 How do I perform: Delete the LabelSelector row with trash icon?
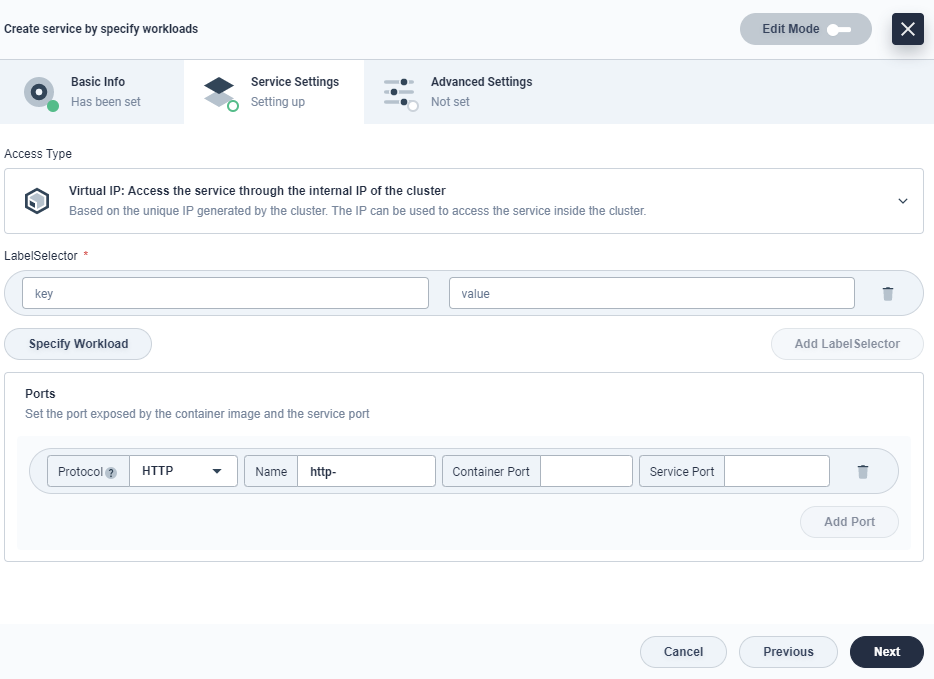click(888, 293)
